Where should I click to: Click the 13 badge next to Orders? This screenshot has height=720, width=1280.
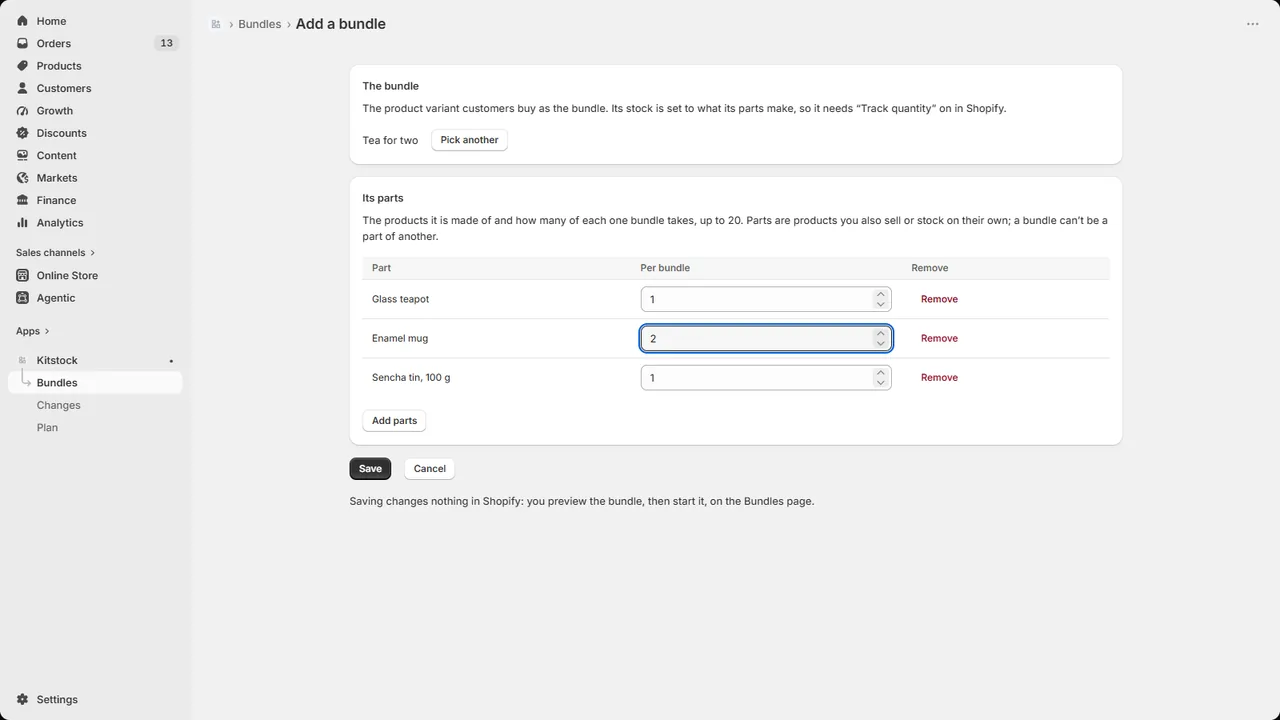coord(166,43)
